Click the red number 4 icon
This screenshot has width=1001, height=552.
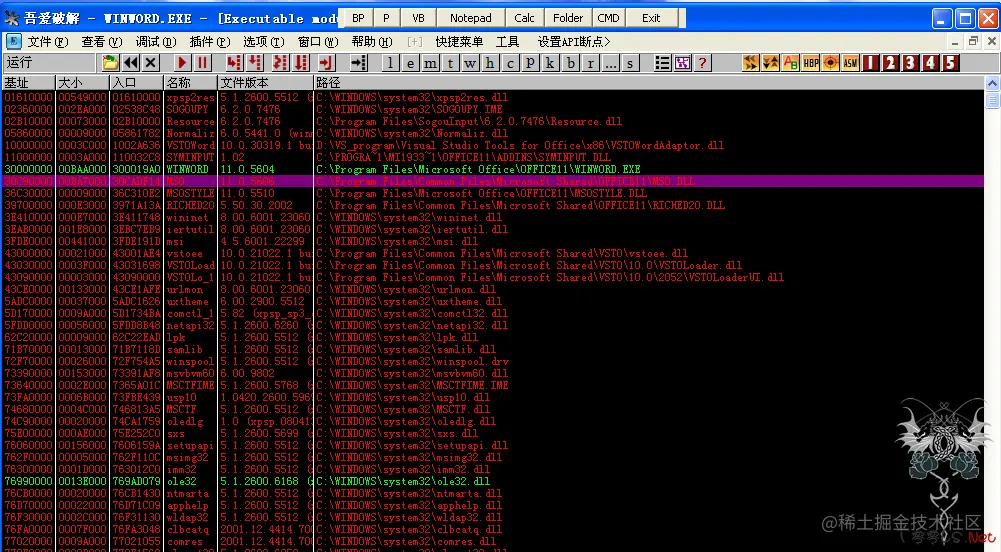(x=931, y=63)
